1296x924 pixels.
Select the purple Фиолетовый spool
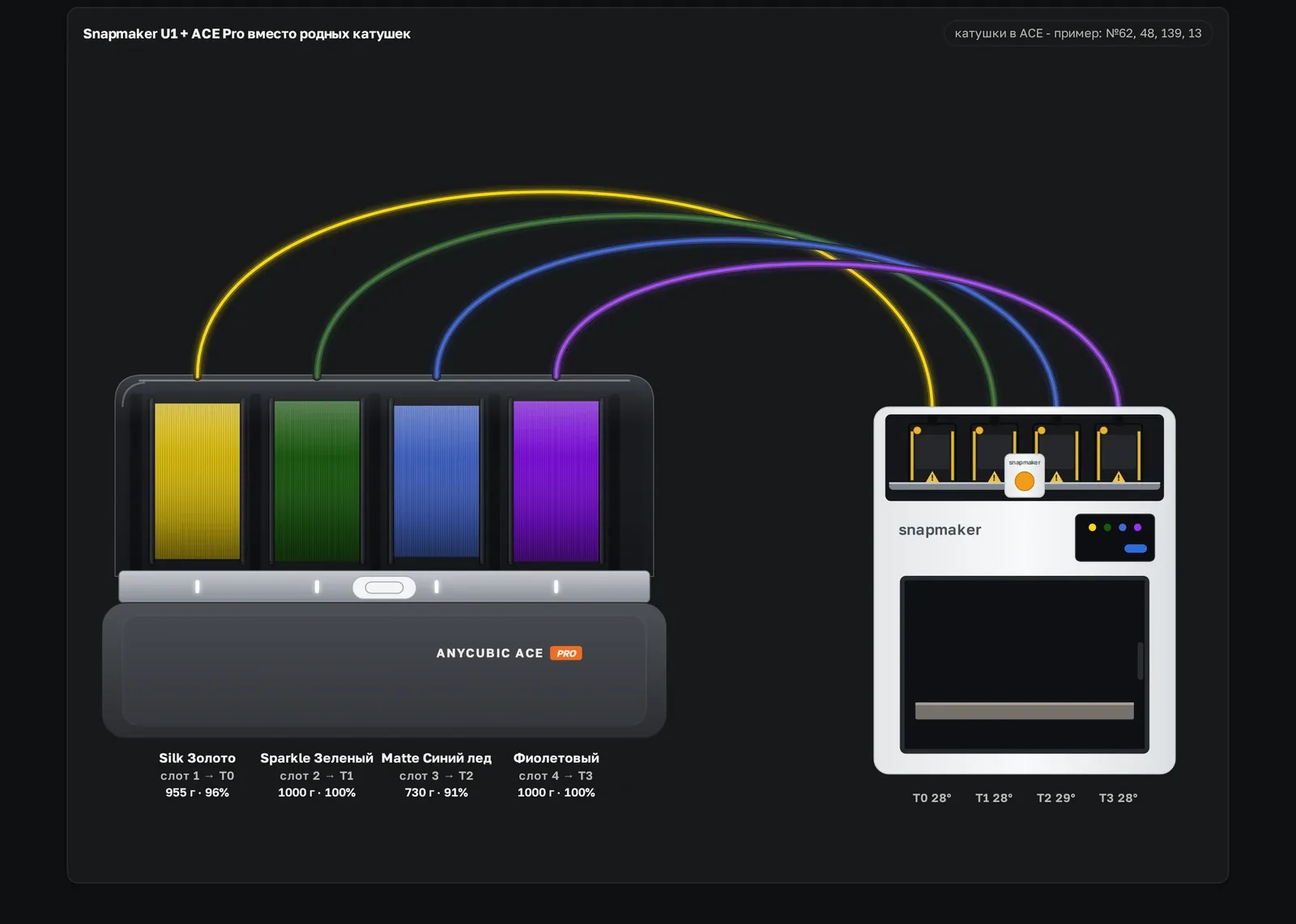click(556, 481)
